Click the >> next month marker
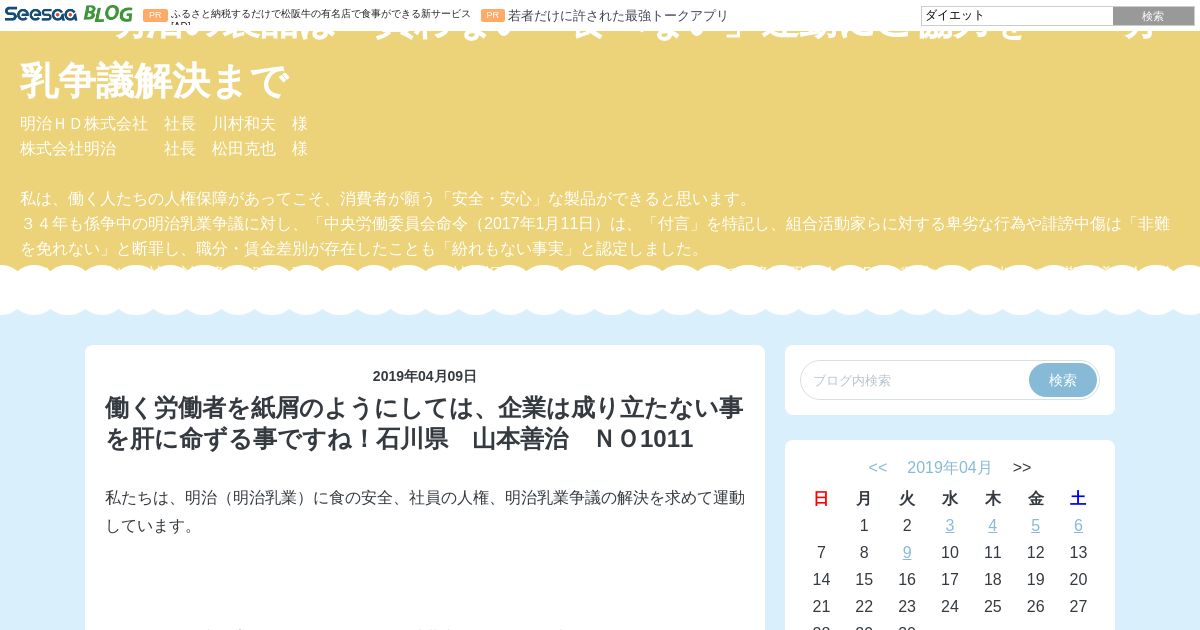This screenshot has height=630, width=1200. coord(1022,467)
